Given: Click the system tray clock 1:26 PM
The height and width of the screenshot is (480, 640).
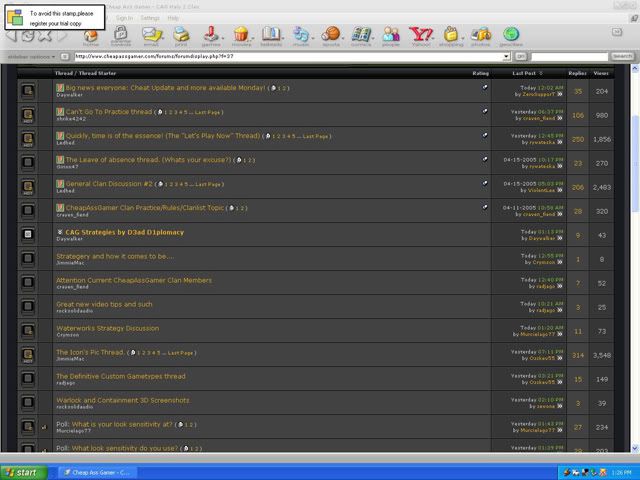Looking at the screenshot, I should (622, 473).
